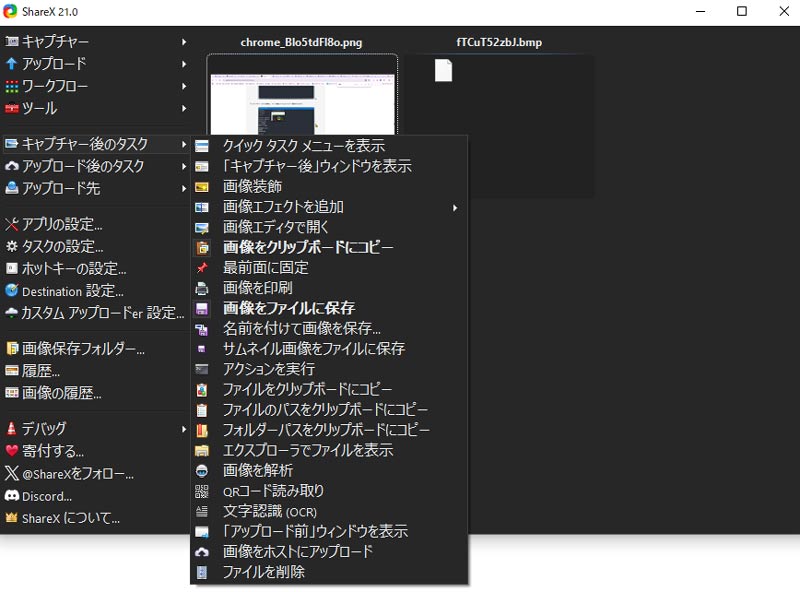Toggle 画像をクリップボードにコピー task
Viewport: 800px width, 592px height.
[x=329, y=248]
